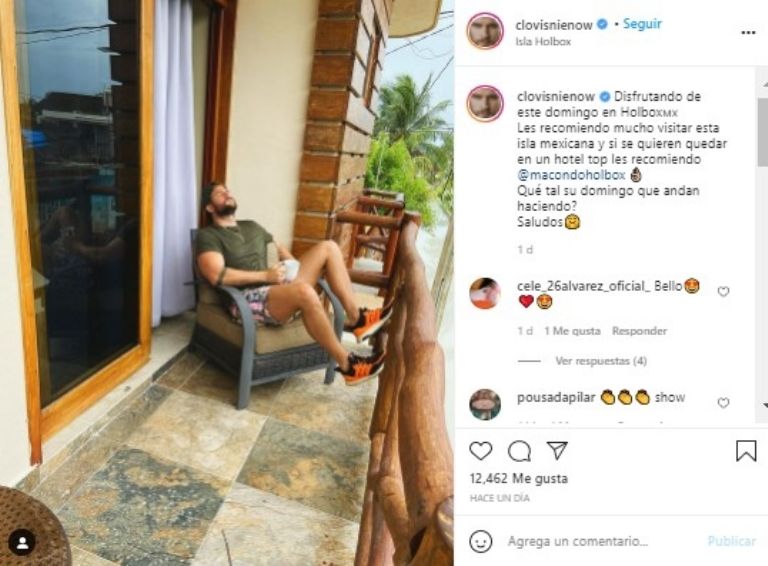Like cele_26alvarez_oficial_ comment heart
768x566 pixels.
[723, 292]
